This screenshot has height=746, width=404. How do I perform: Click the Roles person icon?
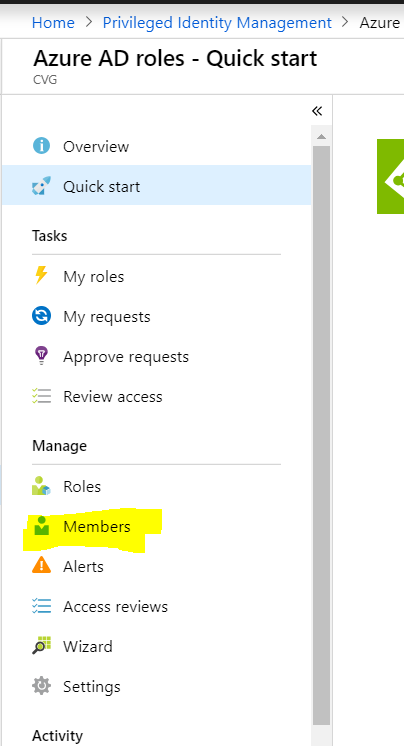(41, 486)
